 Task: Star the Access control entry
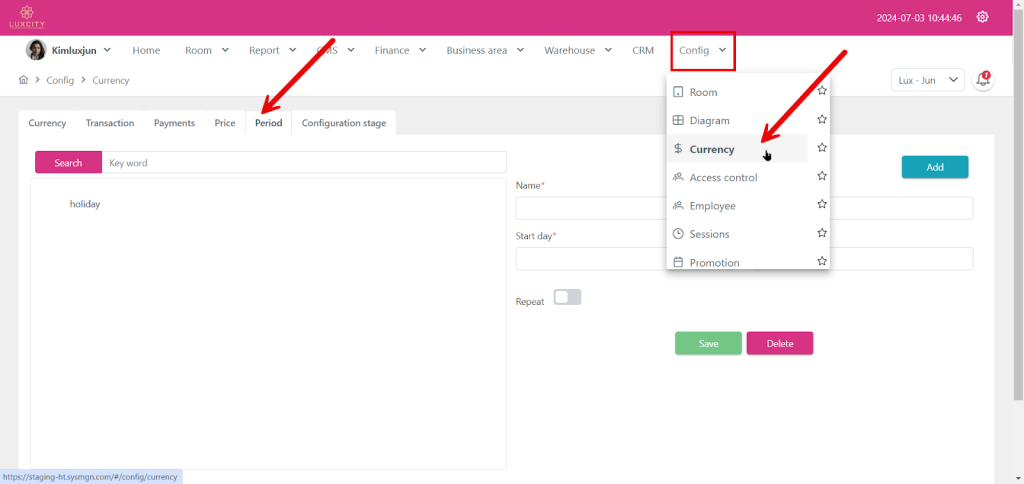(822, 177)
